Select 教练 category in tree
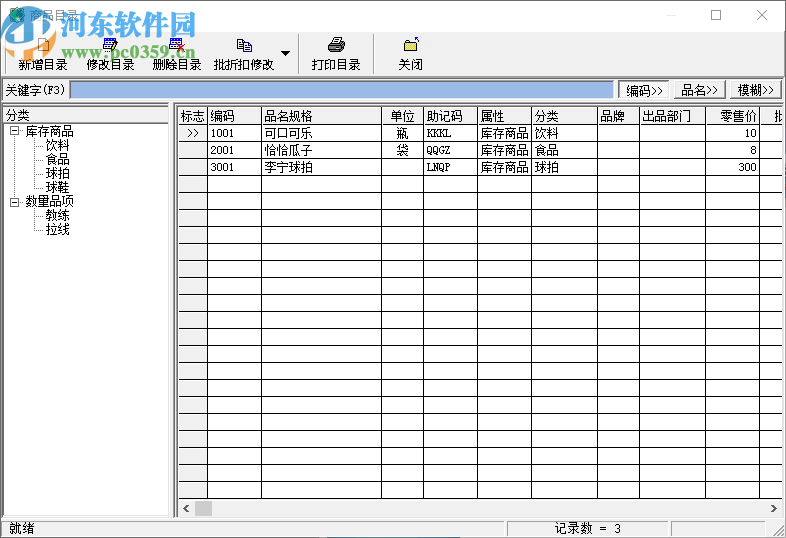The image size is (786, 538). (x=57, y=216)
